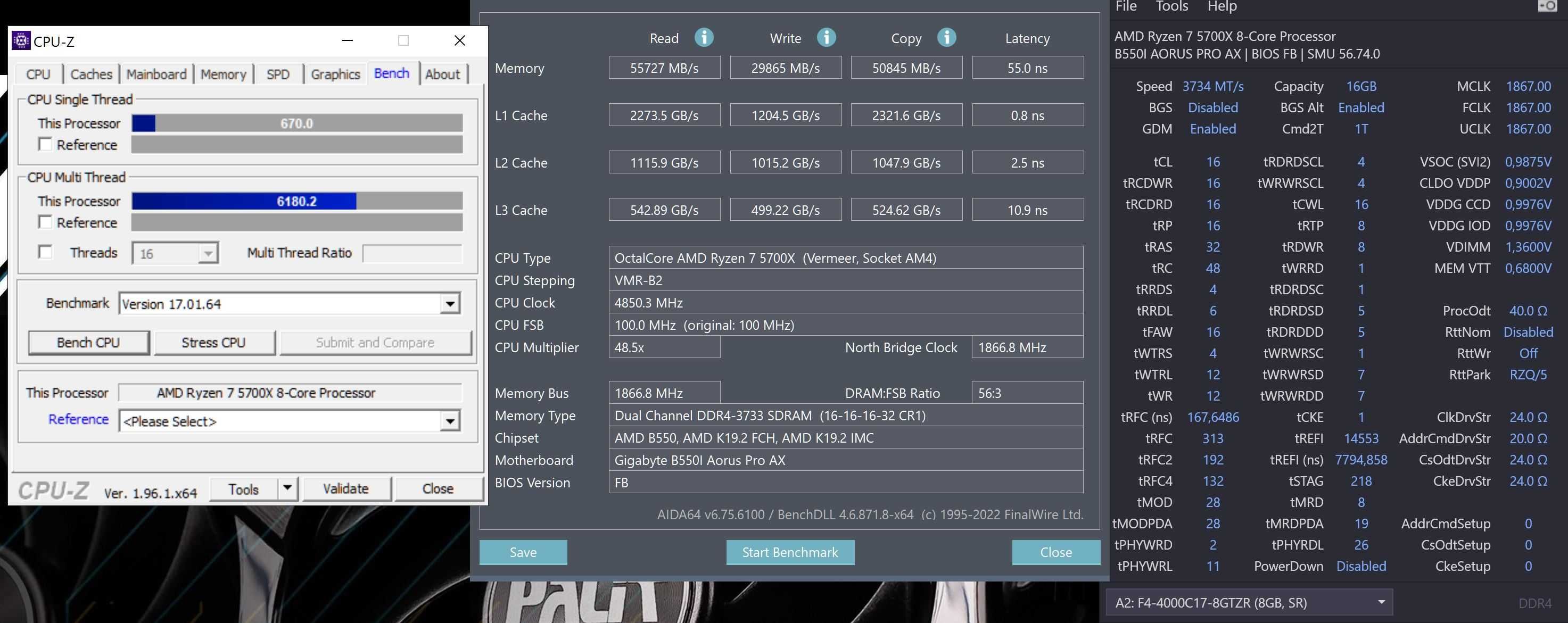This screenshot has width=1568, height=623.
Task: Open the Help menu in ZenTimings
Action: [1222, 7]
